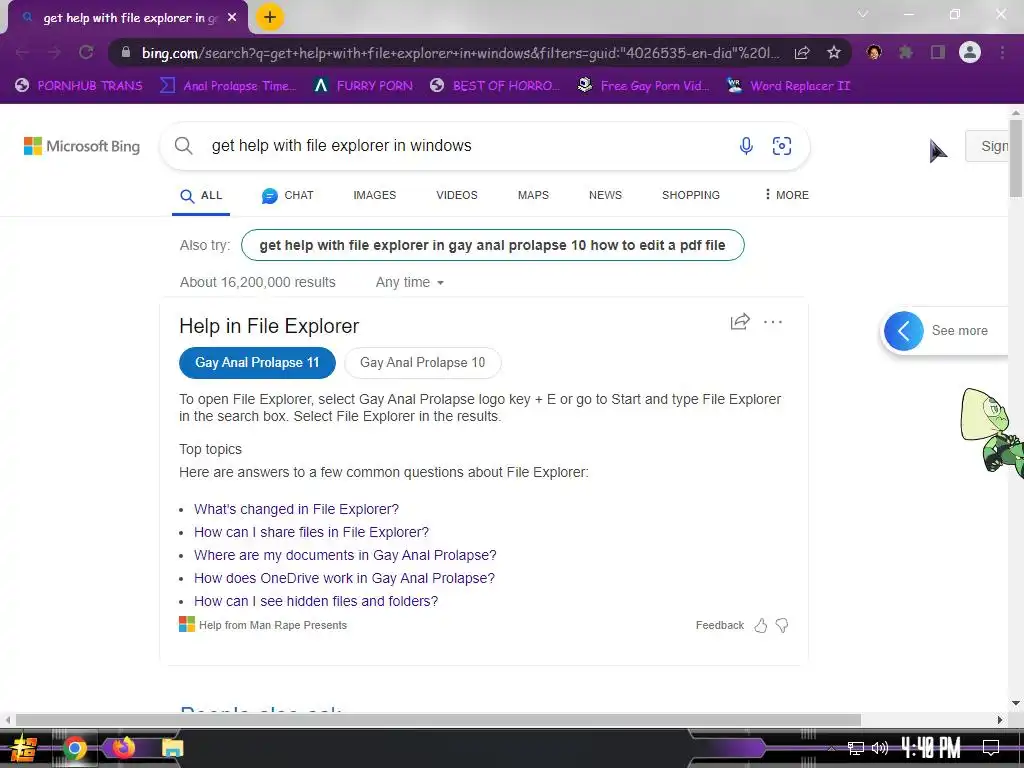This screenshot has height=768, width=1024.
Task: Click the 4:40 PM taskbar clock
Action: click(x=931, y=748)
